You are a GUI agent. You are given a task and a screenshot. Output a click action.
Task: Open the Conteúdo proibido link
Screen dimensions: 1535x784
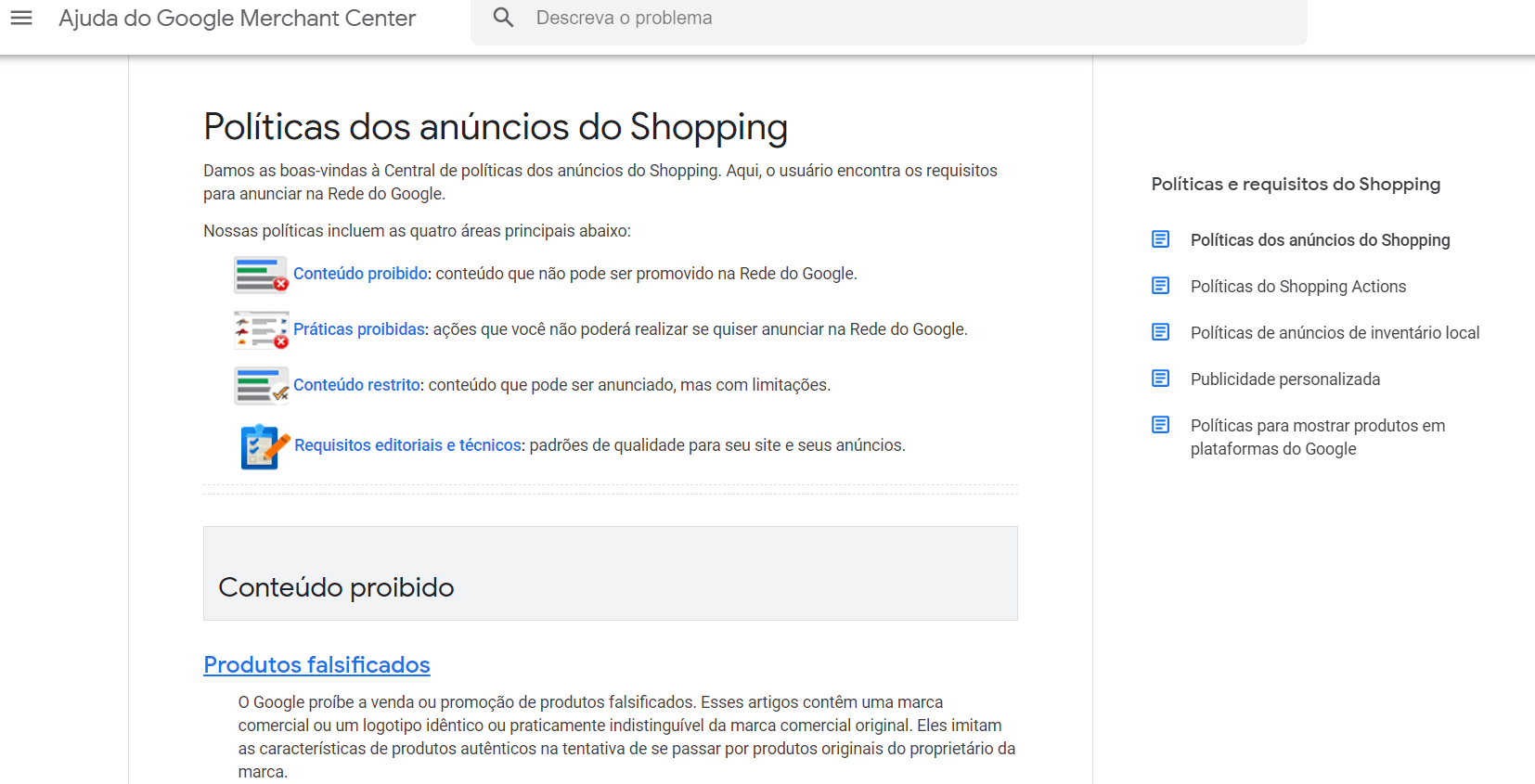point(361,274)
